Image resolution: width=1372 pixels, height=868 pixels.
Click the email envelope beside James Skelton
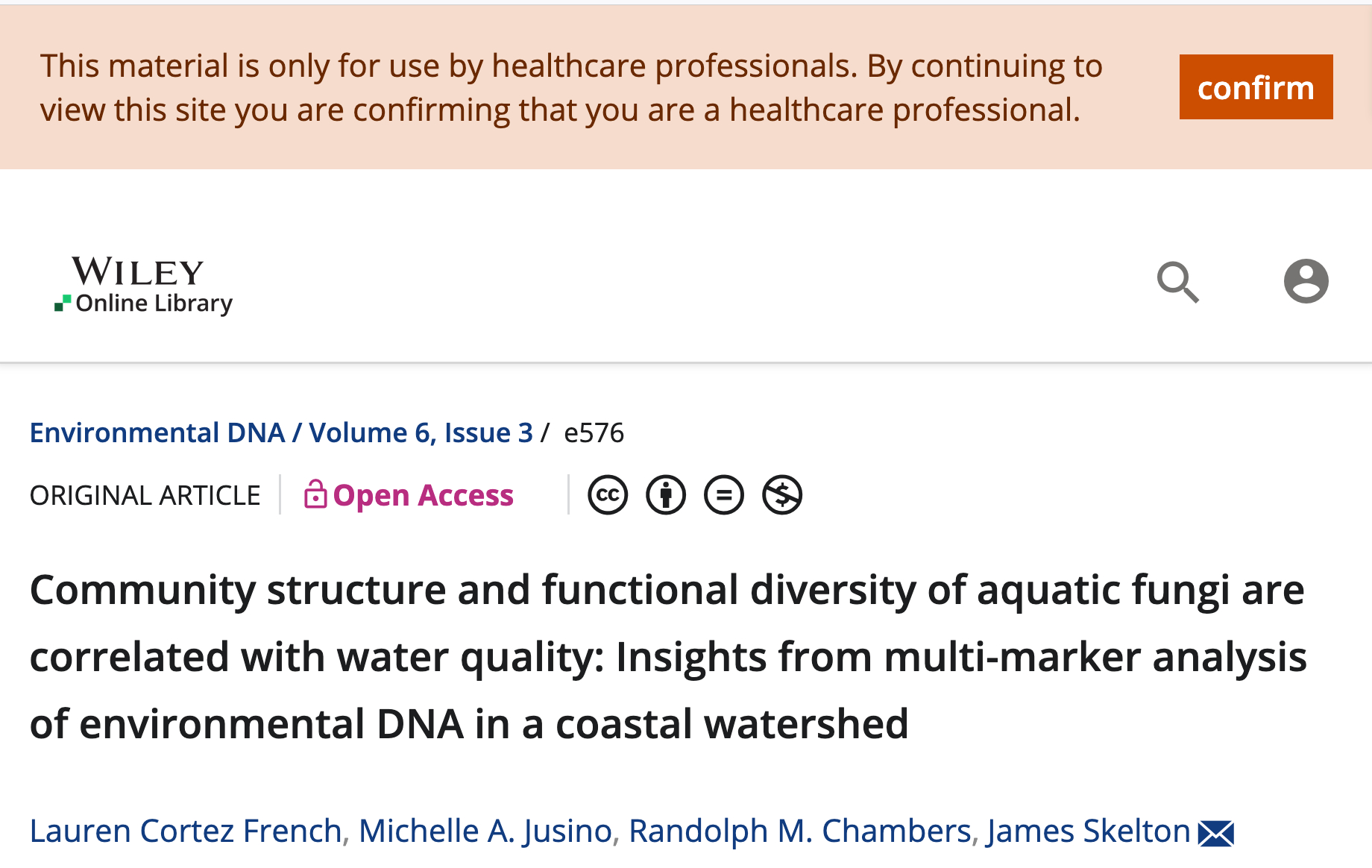(x=1216, y=833)
